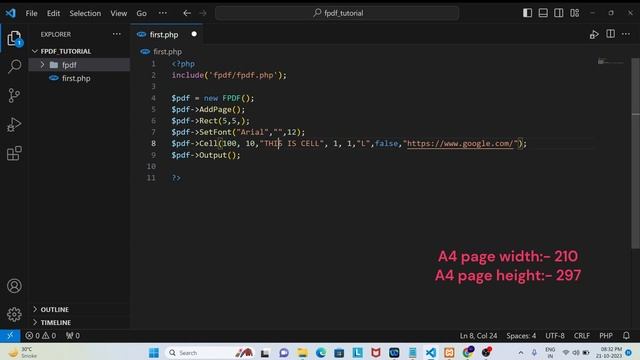
Task: Toggle the primary side bar layout icon
Action: click(x=527, y=13)
